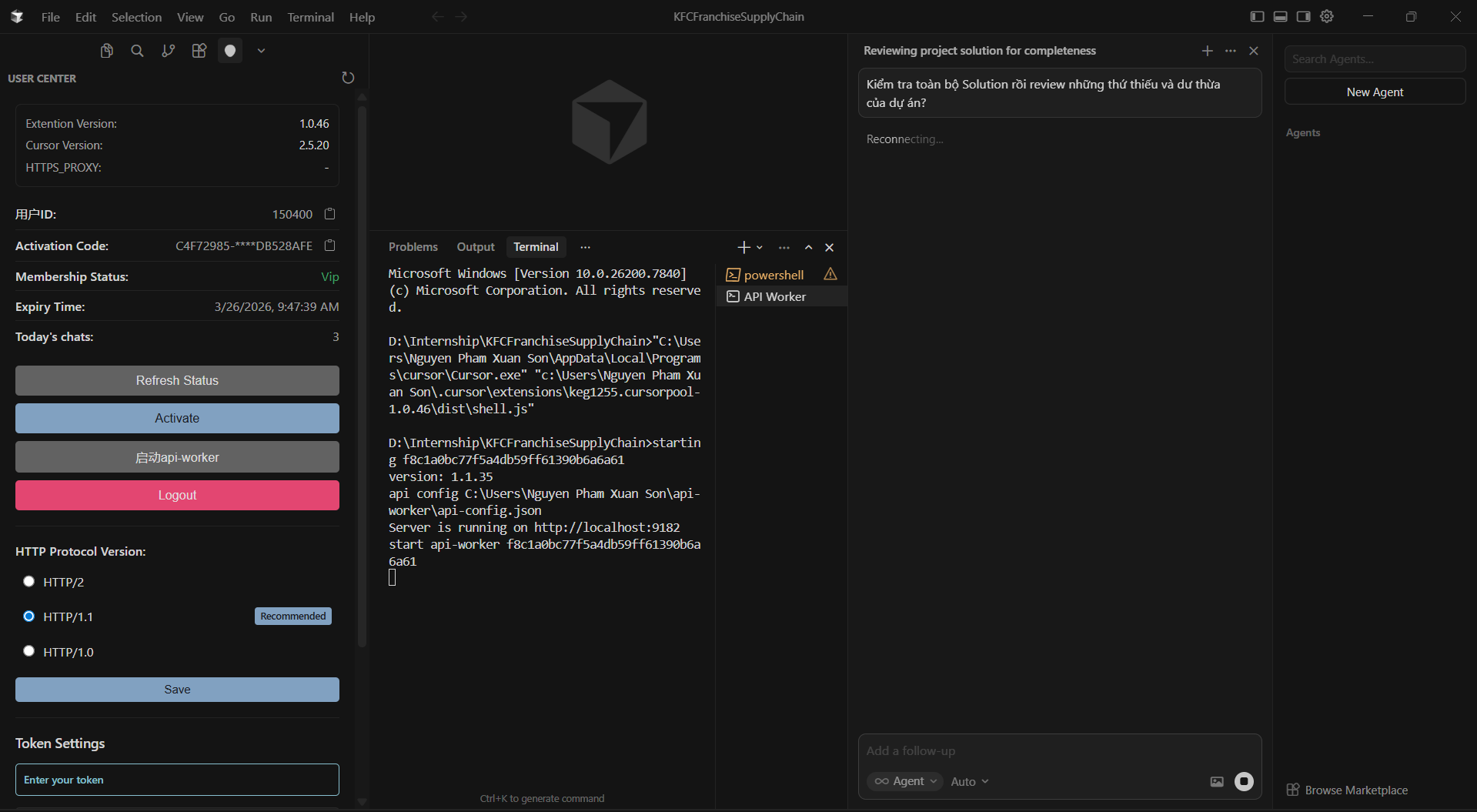Click the Vip membership status value

(x=329, y=276)
